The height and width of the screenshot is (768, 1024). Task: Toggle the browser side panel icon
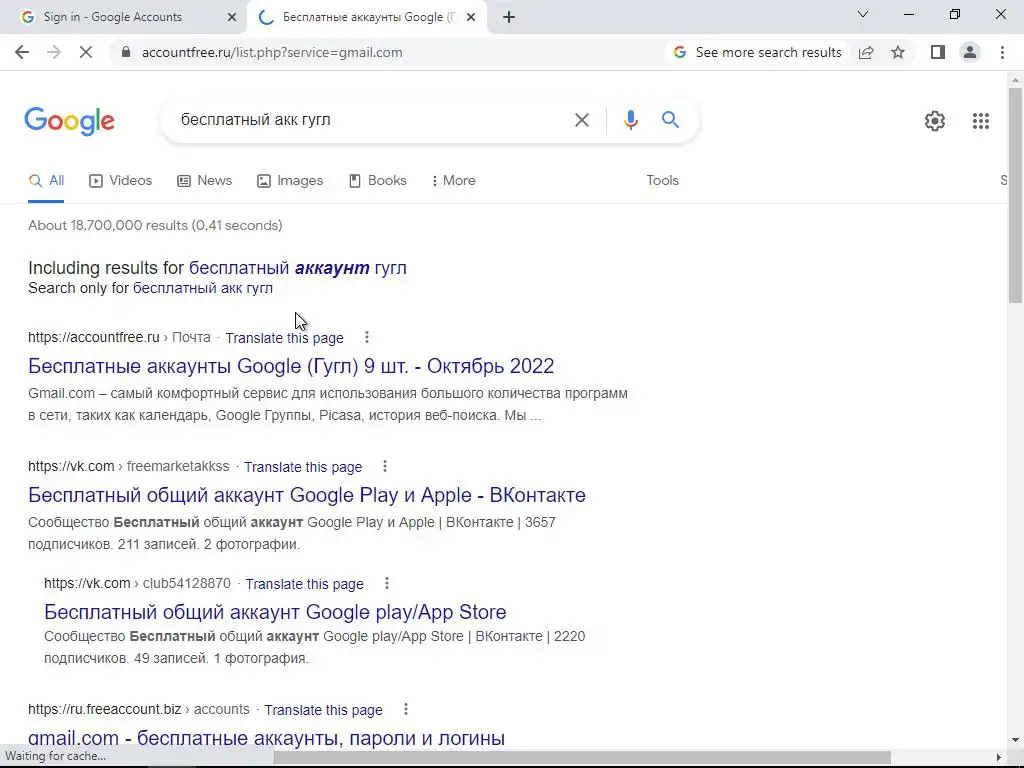(x=938, y=52)
